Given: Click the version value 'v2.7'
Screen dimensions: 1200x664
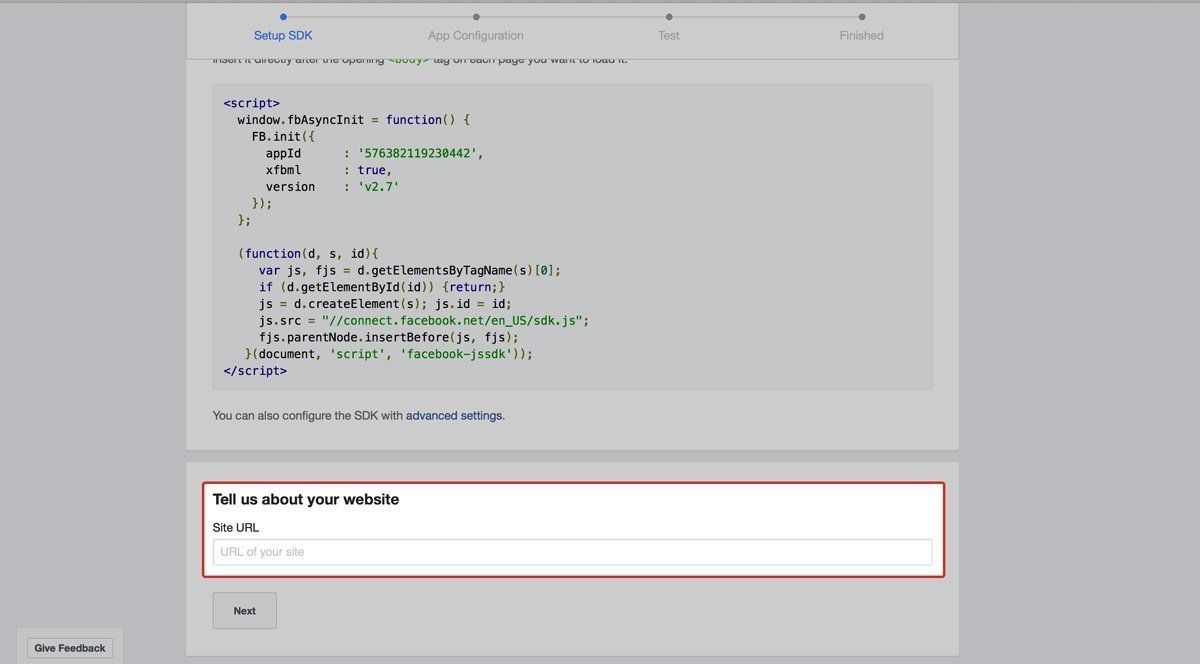Looking at the screenshot, I should (x=378, y=187).
